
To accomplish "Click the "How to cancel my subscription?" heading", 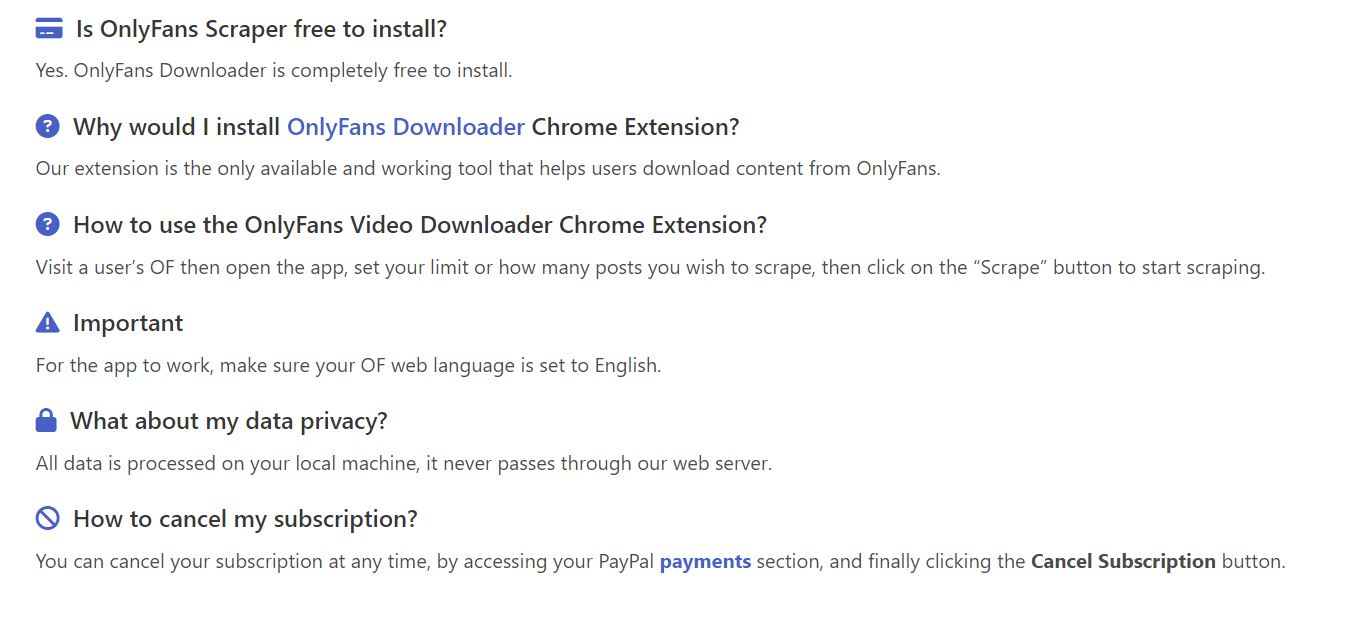I will point(245,519).
